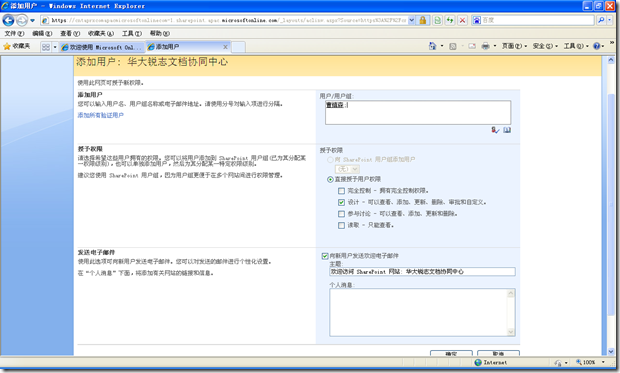Click the Print icon
Screen dimensions: 620x373
pos(486,46)
